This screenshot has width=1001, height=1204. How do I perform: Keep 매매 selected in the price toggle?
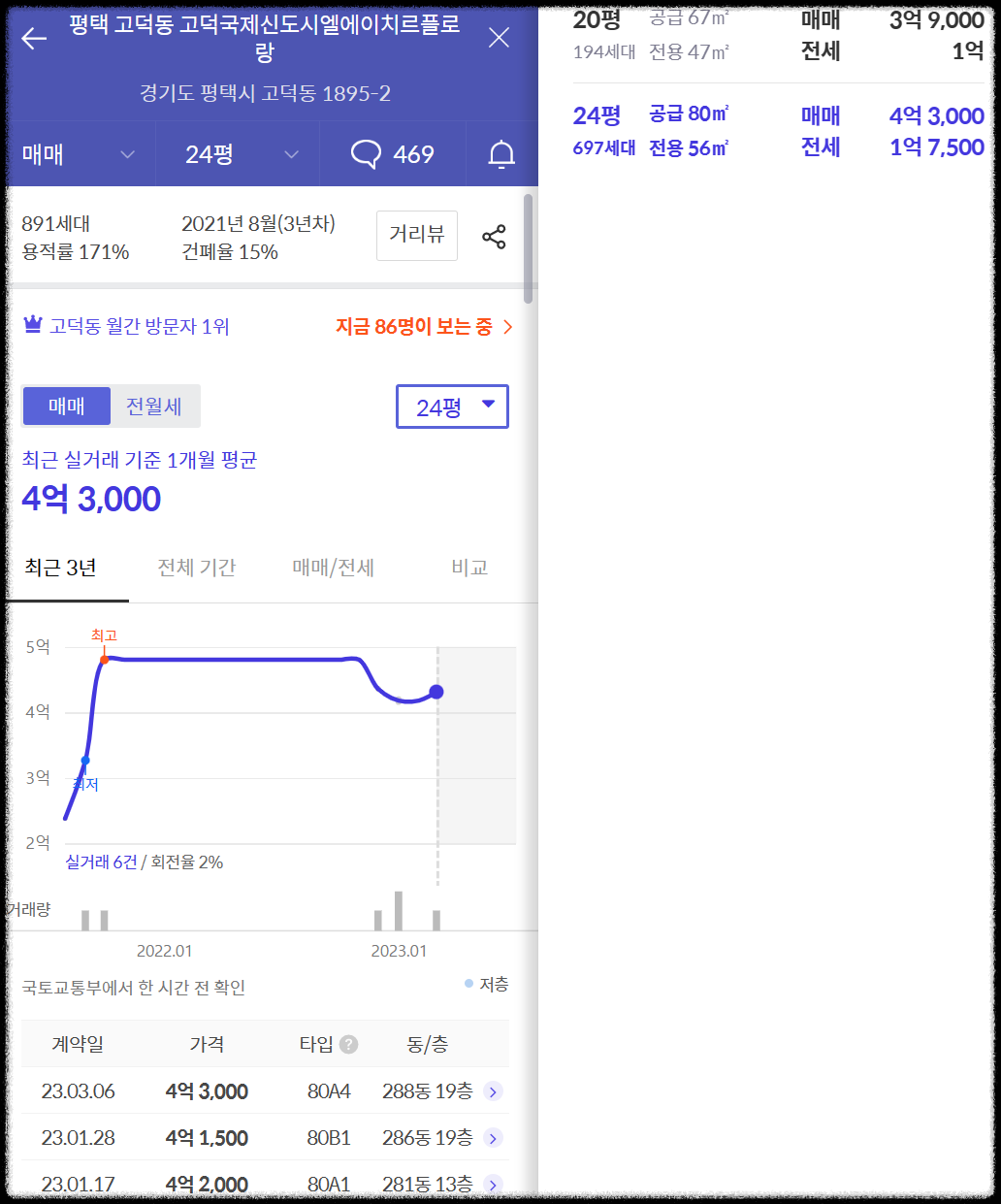(x=66, y=406)
